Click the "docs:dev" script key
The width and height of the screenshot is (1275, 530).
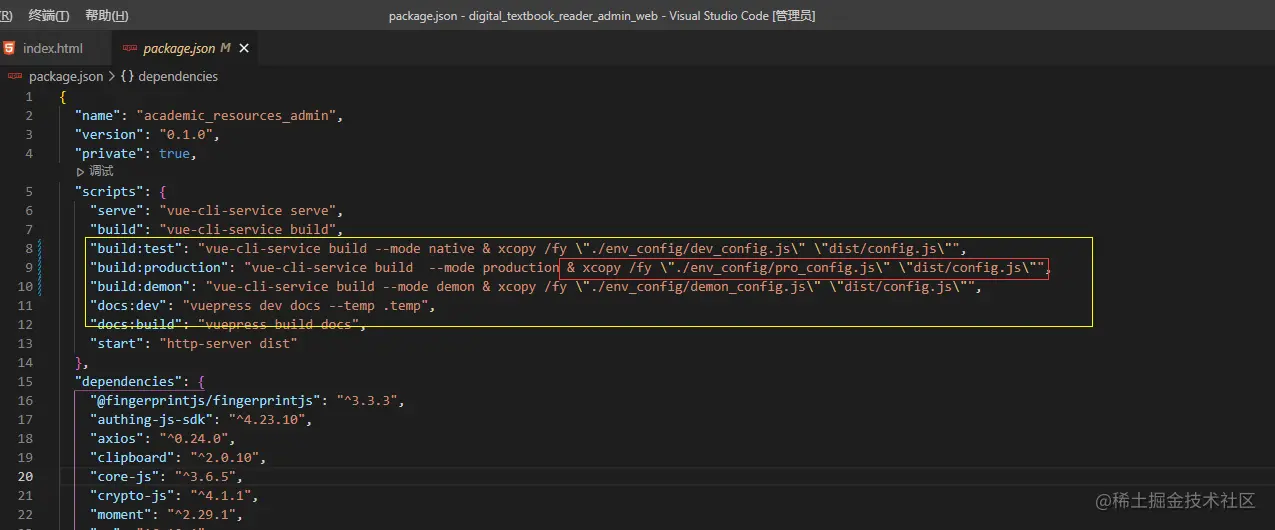(x=129, y=305)
